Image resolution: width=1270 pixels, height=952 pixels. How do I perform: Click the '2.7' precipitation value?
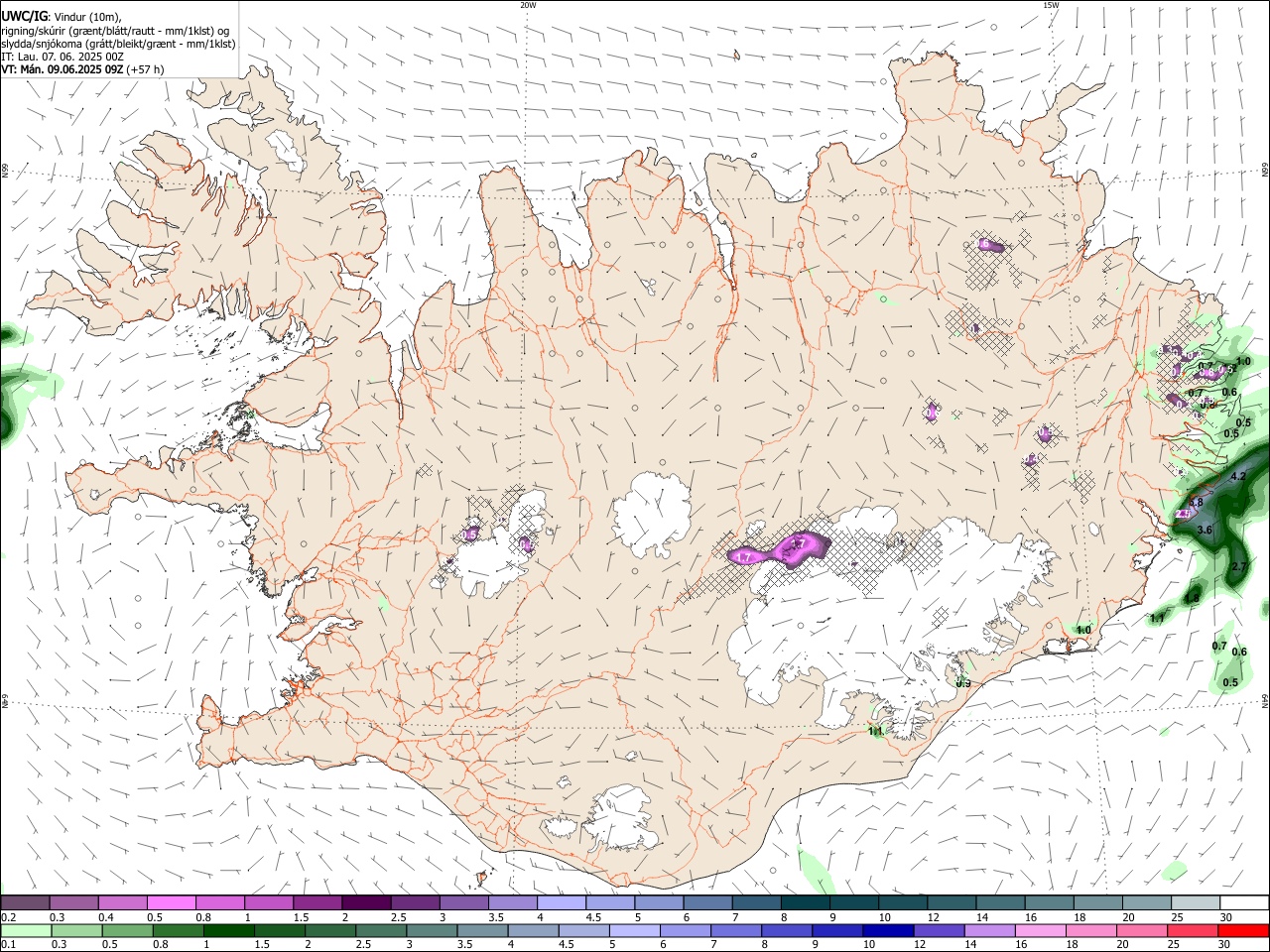point(1238,566)
